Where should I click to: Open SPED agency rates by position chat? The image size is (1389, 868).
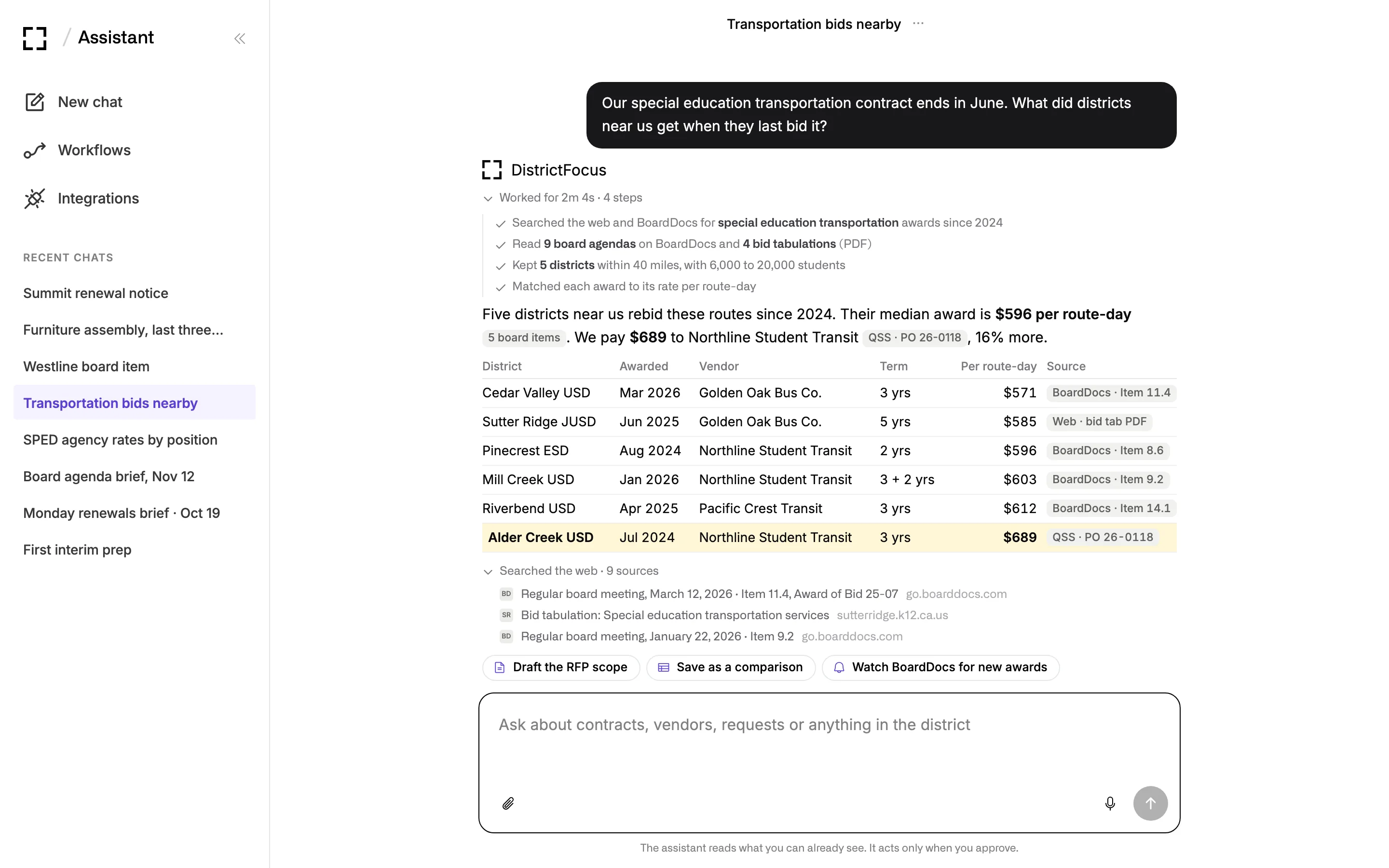(134, 440)
